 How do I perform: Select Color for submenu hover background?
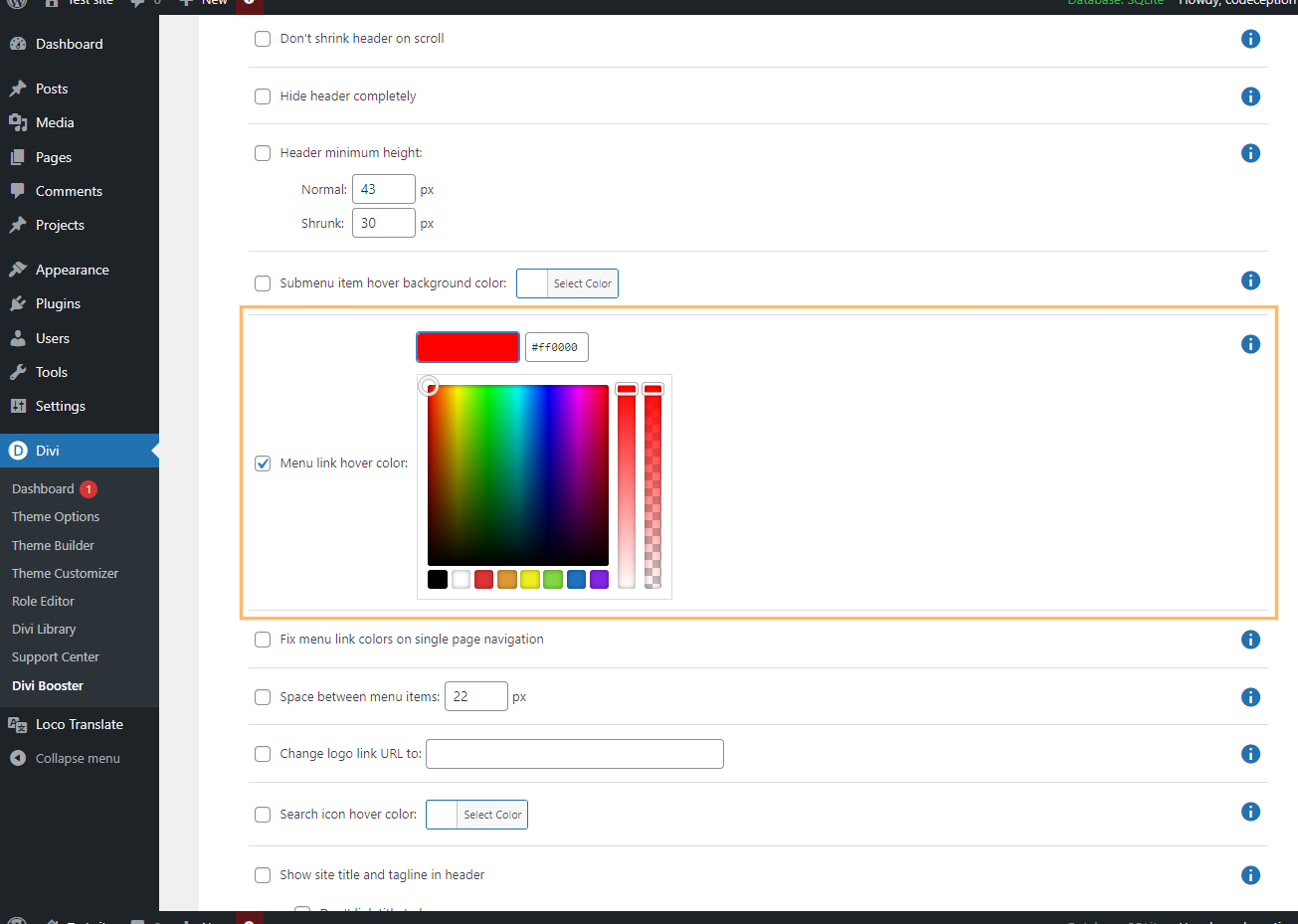click(x=567, y=283)
